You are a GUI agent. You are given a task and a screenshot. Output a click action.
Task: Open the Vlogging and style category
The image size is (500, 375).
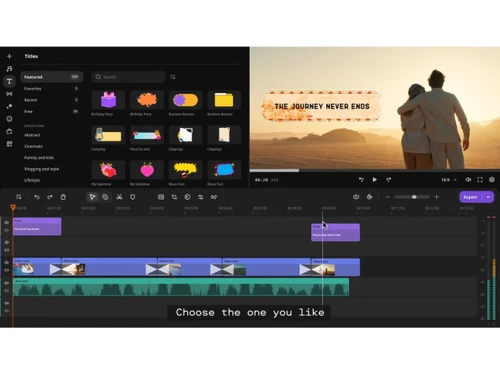(x=41, y=169)
